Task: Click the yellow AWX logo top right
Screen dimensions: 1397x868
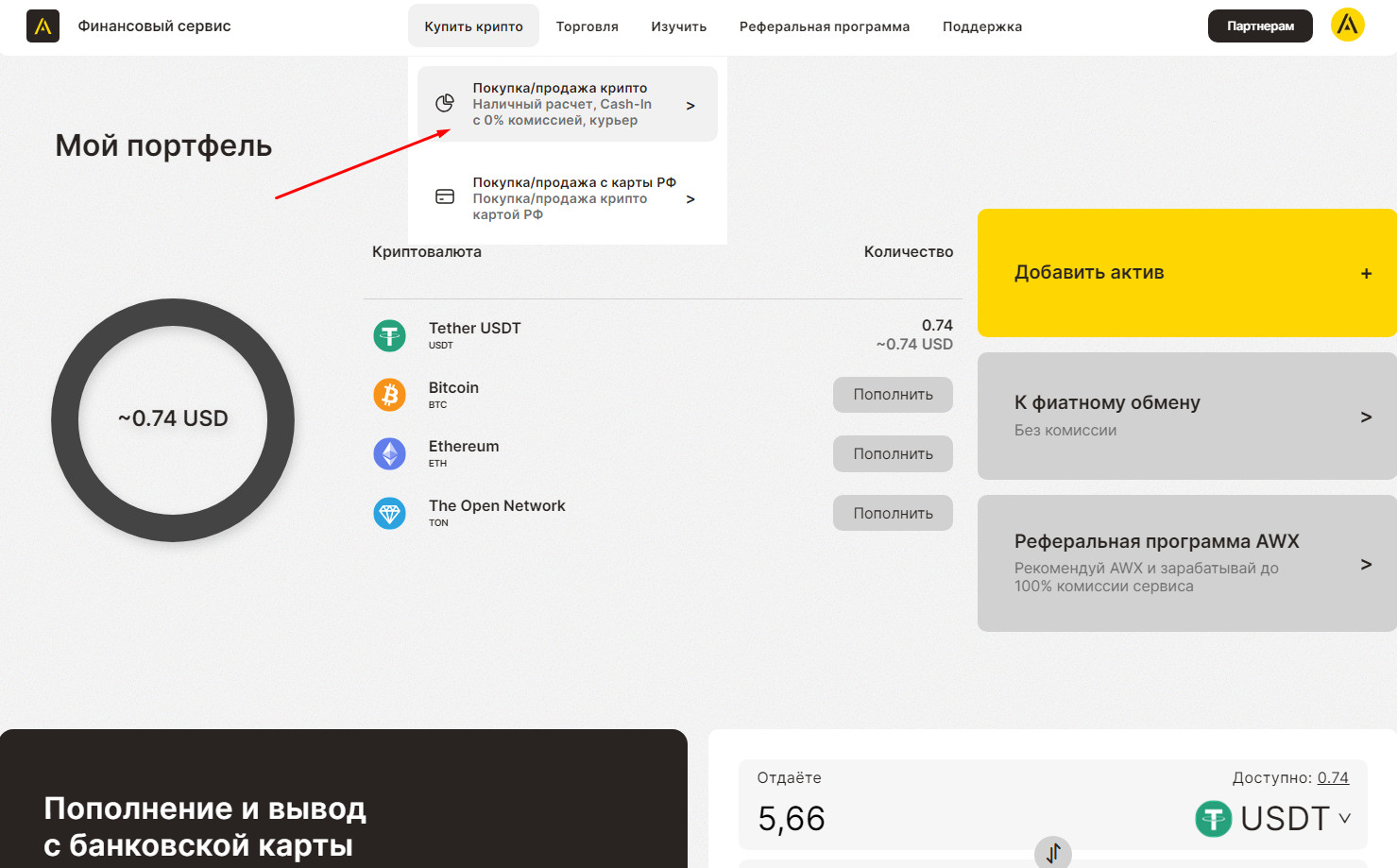Action: (x=1347, y=25)
